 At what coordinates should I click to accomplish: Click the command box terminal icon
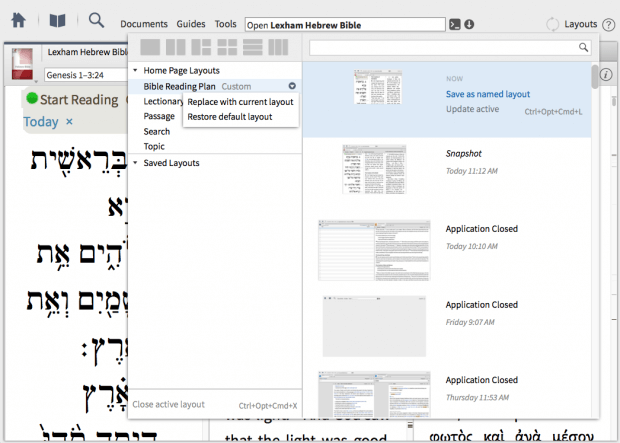454,24
